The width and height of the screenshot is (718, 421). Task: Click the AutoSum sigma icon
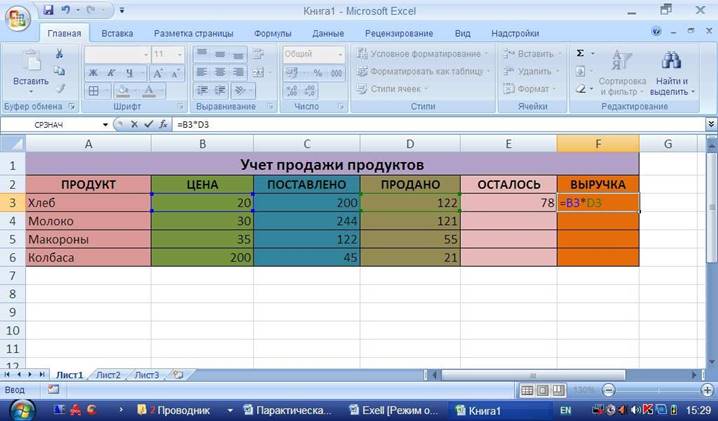point(580,54)
